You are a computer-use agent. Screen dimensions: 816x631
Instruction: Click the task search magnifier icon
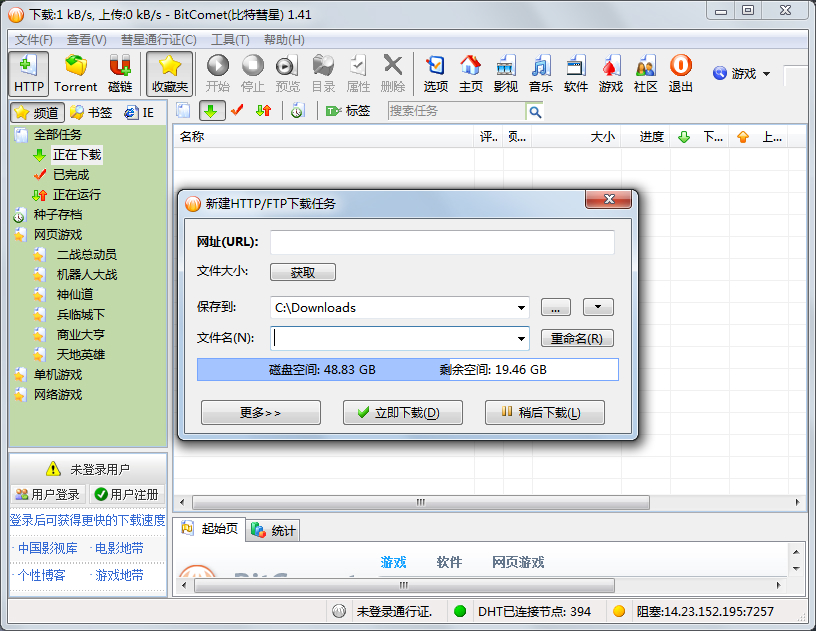coord(535,111)
